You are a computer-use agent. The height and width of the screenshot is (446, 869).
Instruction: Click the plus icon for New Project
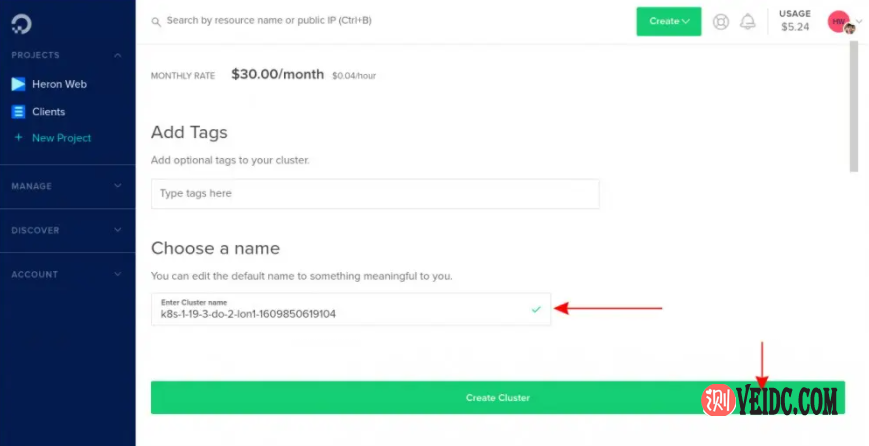tap(18, 138)
